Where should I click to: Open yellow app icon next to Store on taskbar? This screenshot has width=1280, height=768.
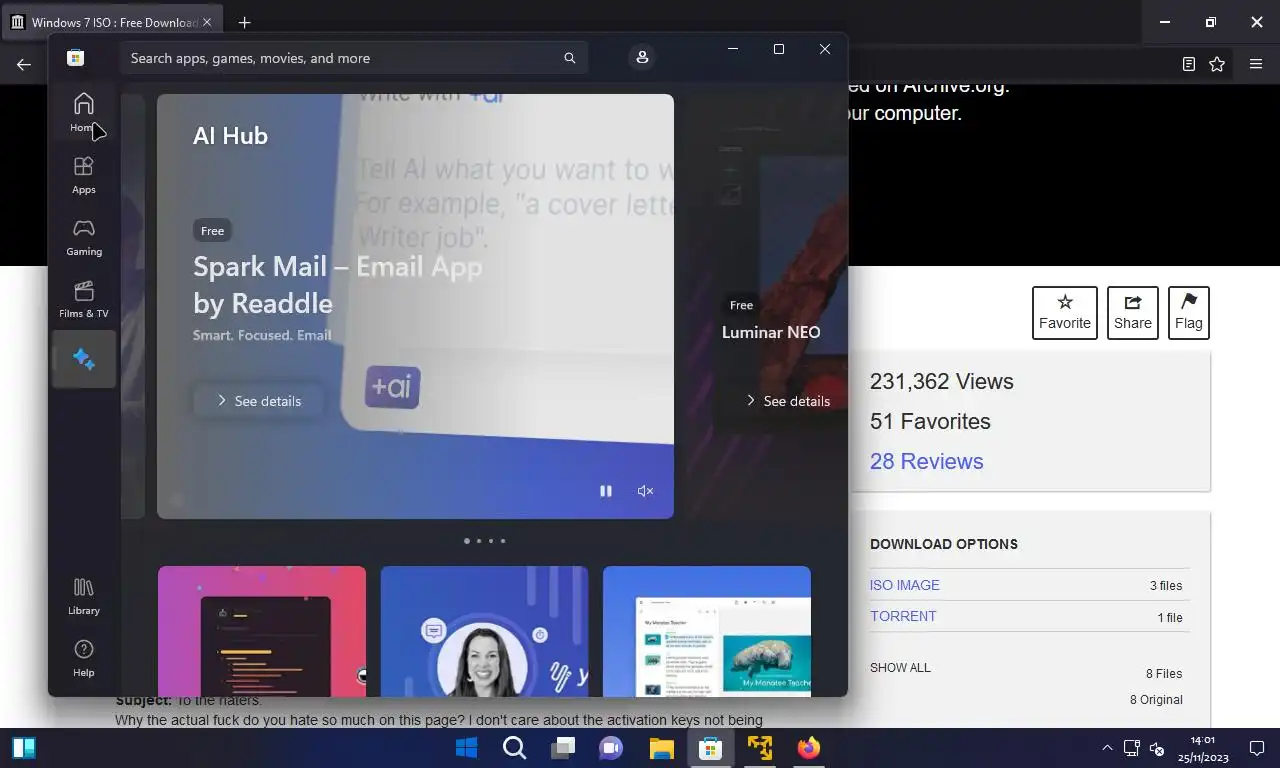(760, 748)
